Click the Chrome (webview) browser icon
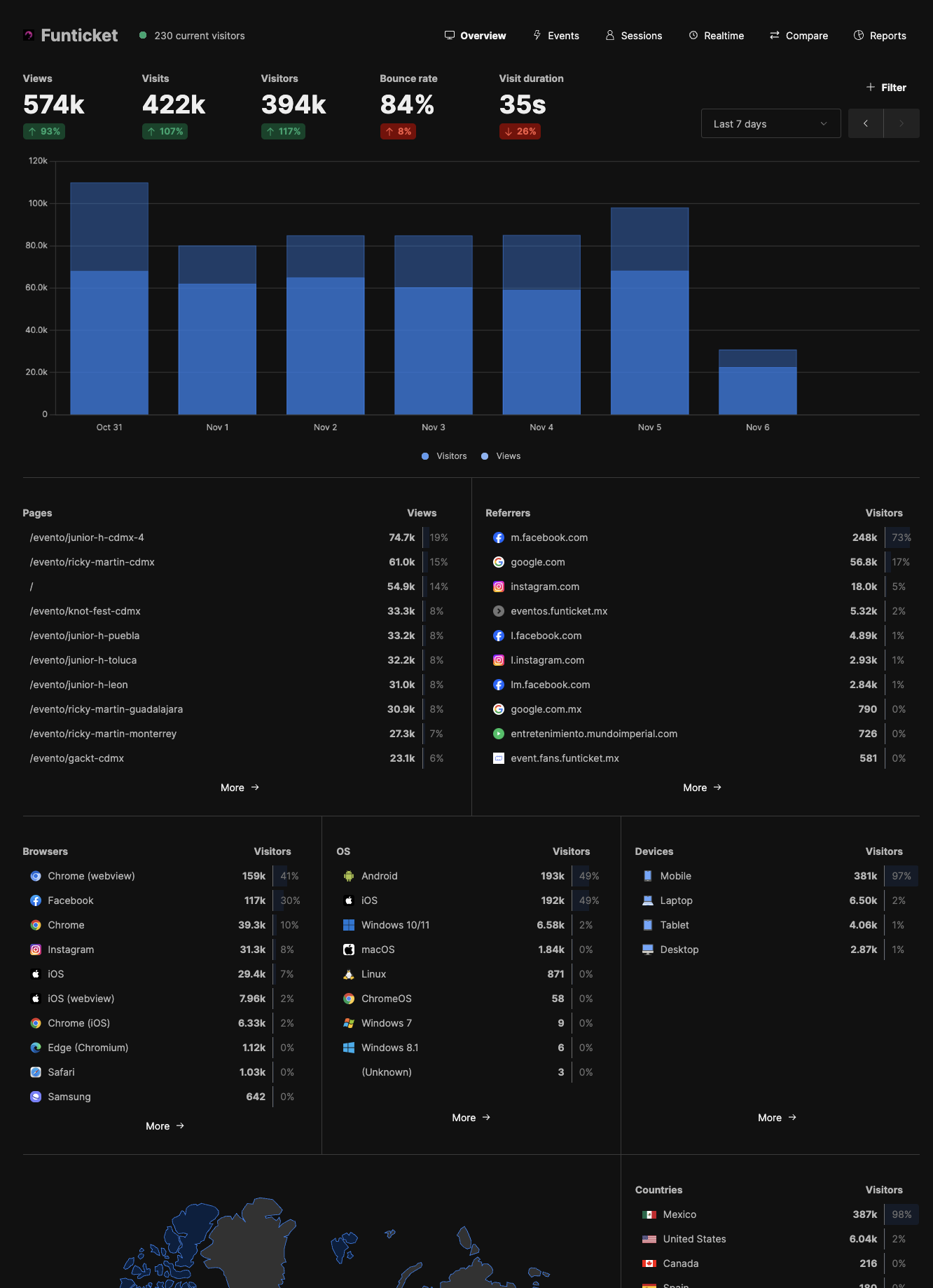The image size is (933, 1288). pos(36,876)
